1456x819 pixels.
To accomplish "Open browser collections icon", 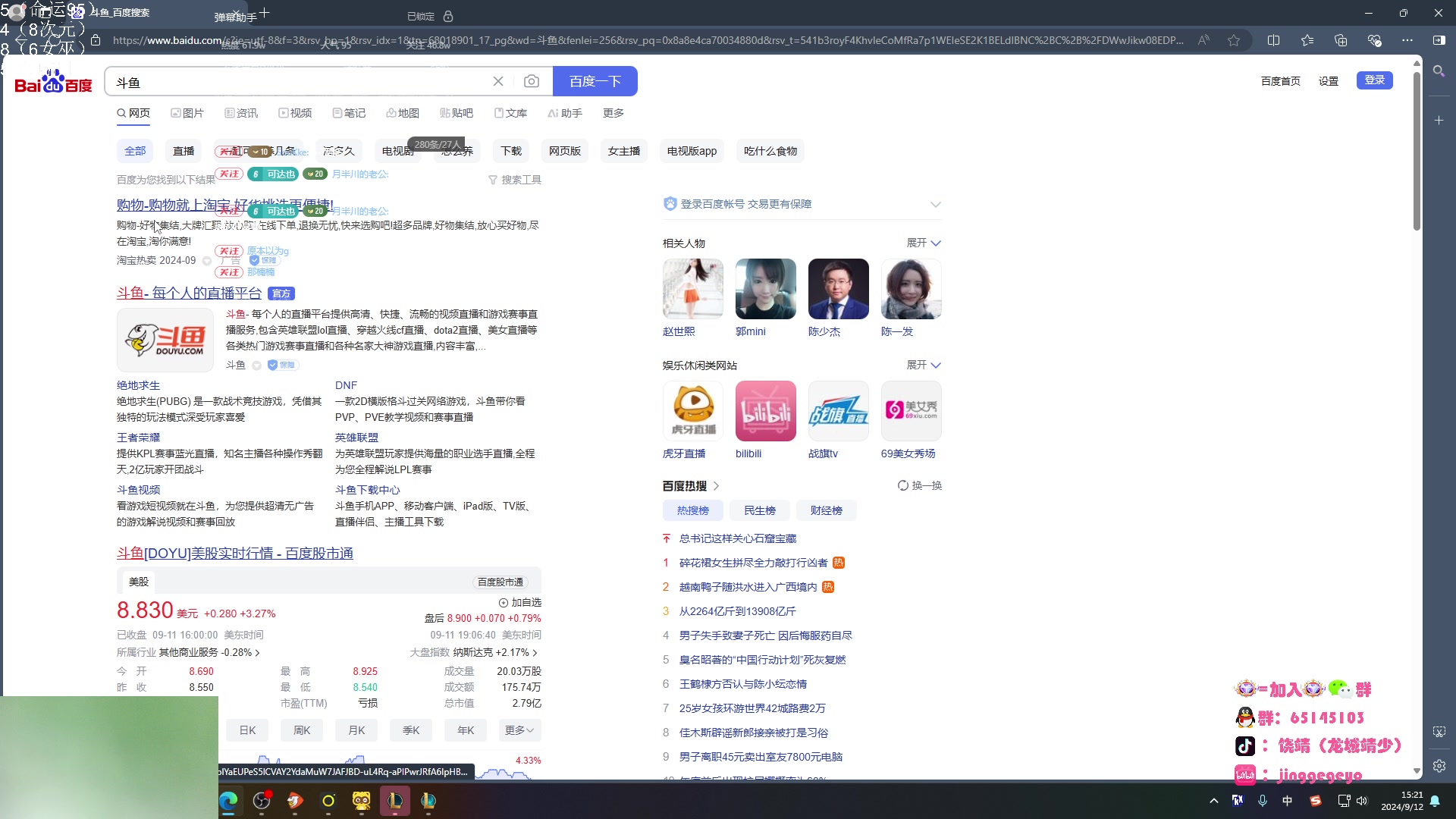I will pyautogui.click(x=1341, y=40).
